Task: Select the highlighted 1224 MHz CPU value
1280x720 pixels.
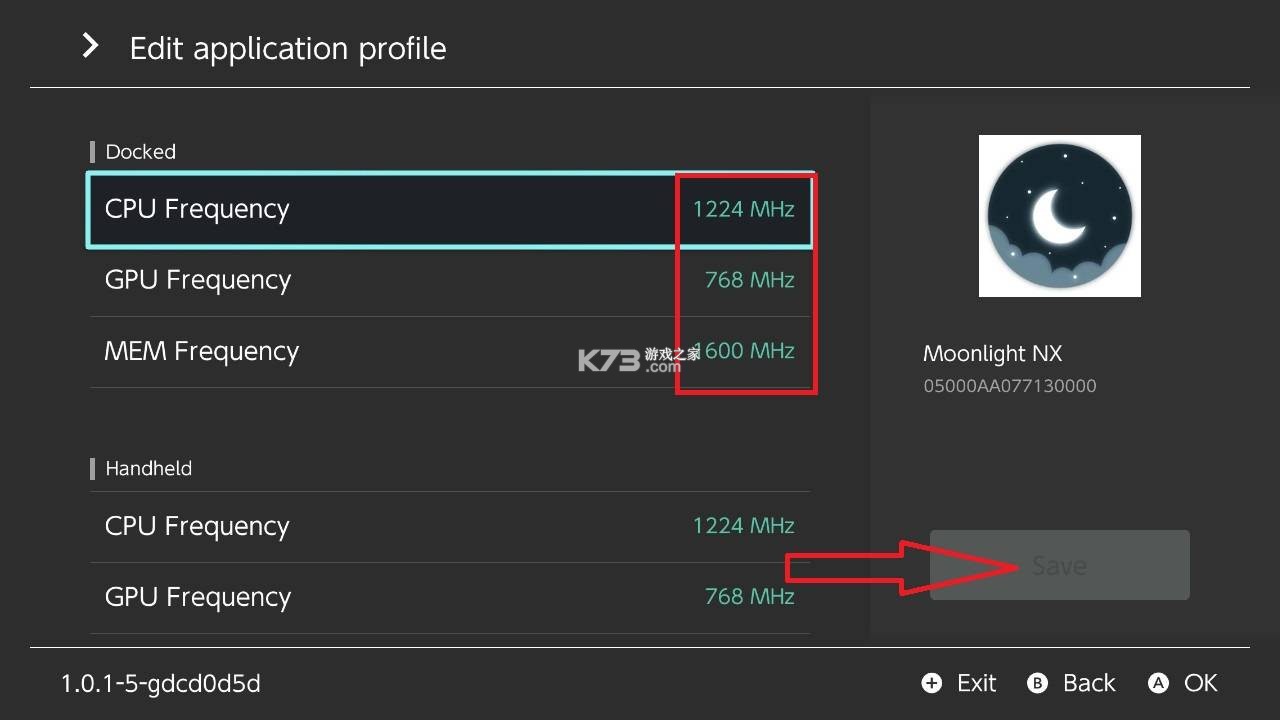Action: [744, 209]
